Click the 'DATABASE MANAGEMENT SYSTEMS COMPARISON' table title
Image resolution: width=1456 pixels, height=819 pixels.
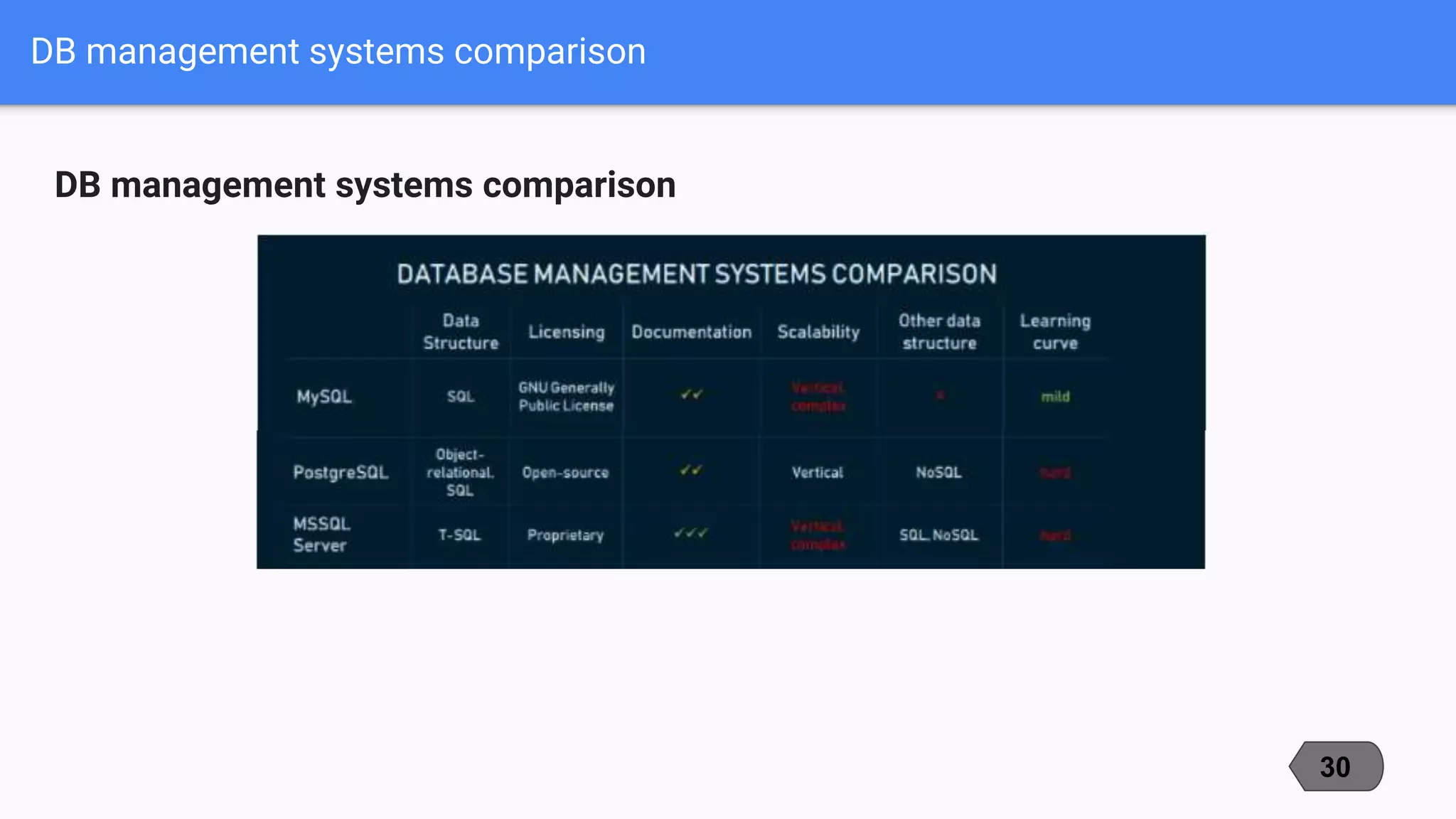point(697,274)
